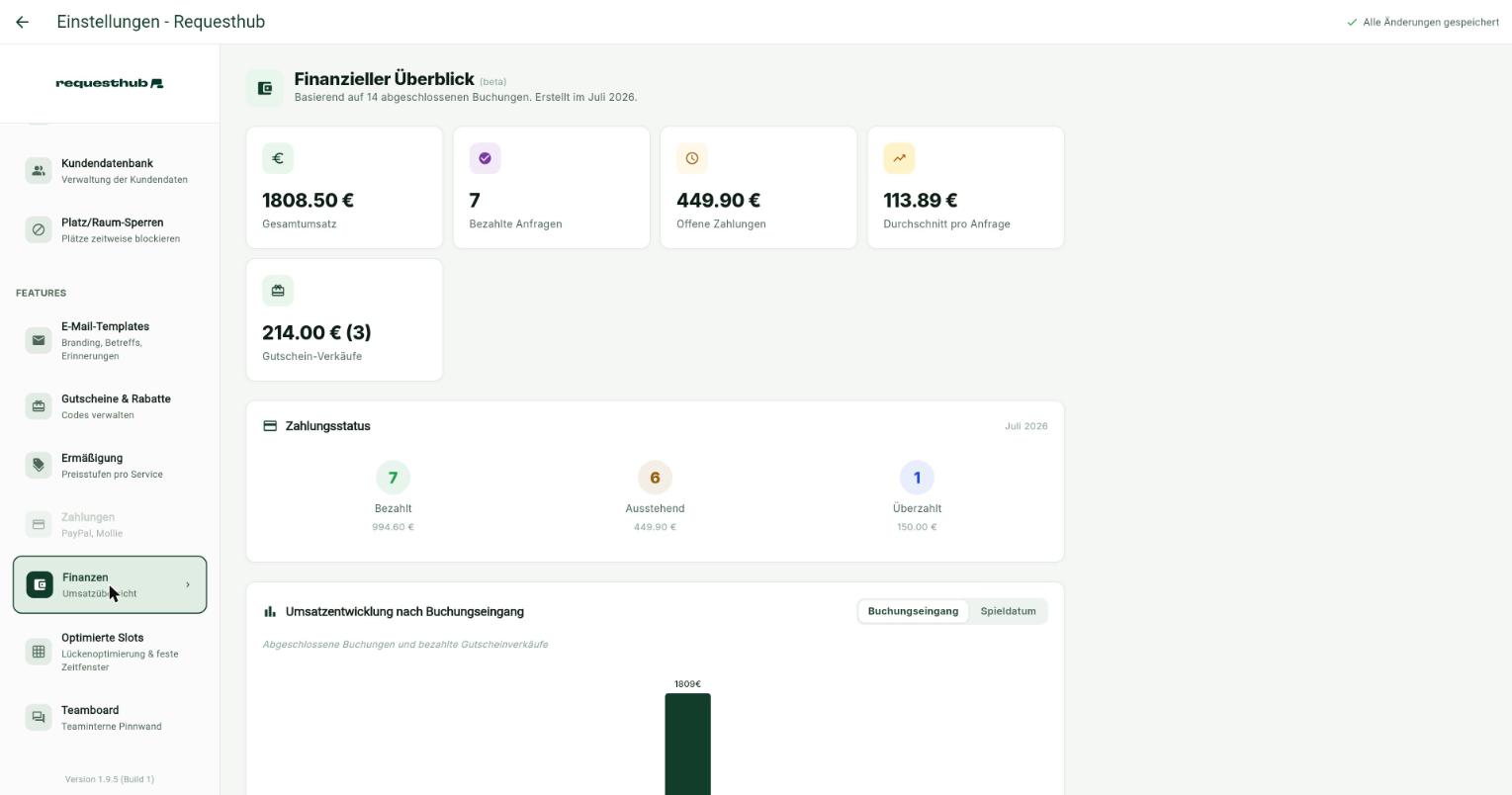
Task: Click the 994.60 € amount under Bezahlt
Action: click(393, 527)
